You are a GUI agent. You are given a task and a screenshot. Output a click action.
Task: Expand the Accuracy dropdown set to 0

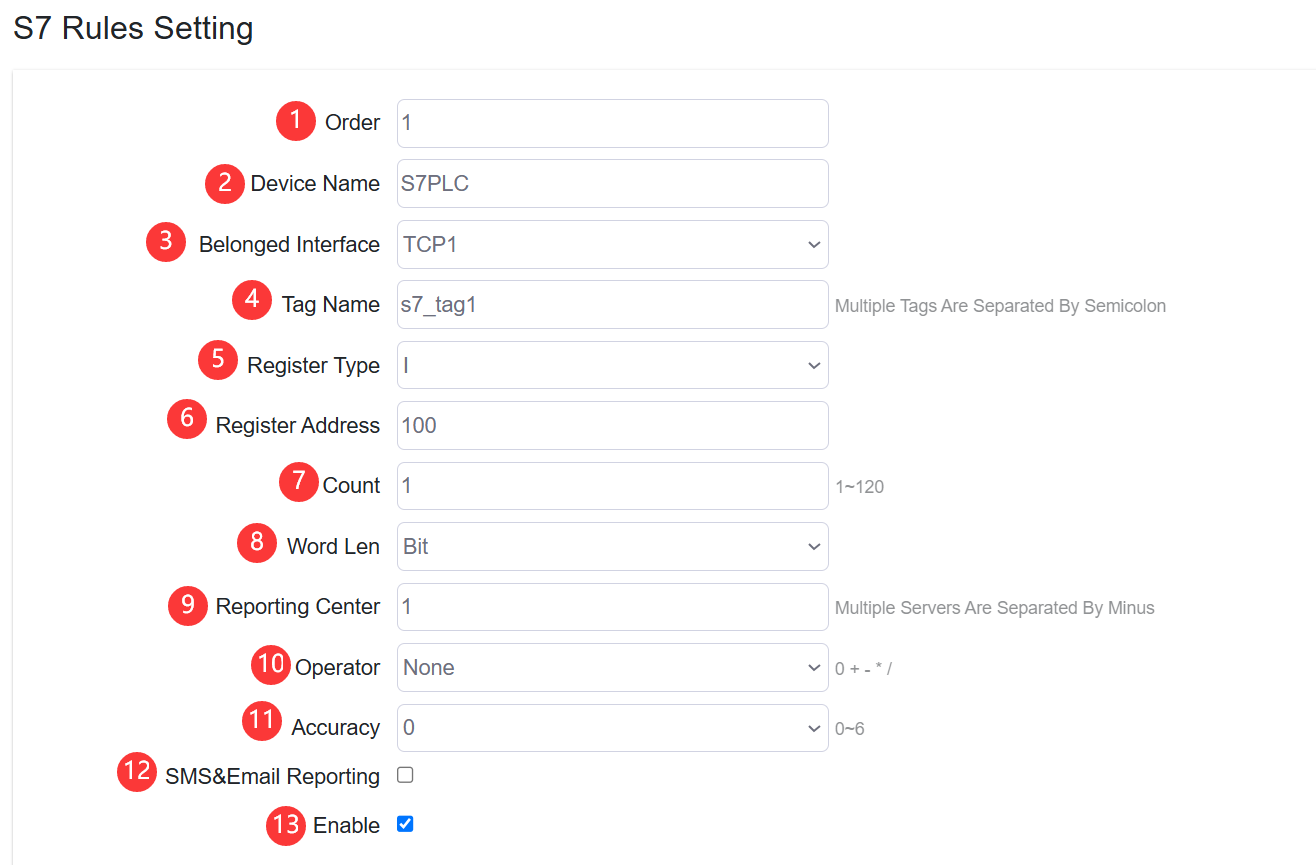click(x=612, y=728)
